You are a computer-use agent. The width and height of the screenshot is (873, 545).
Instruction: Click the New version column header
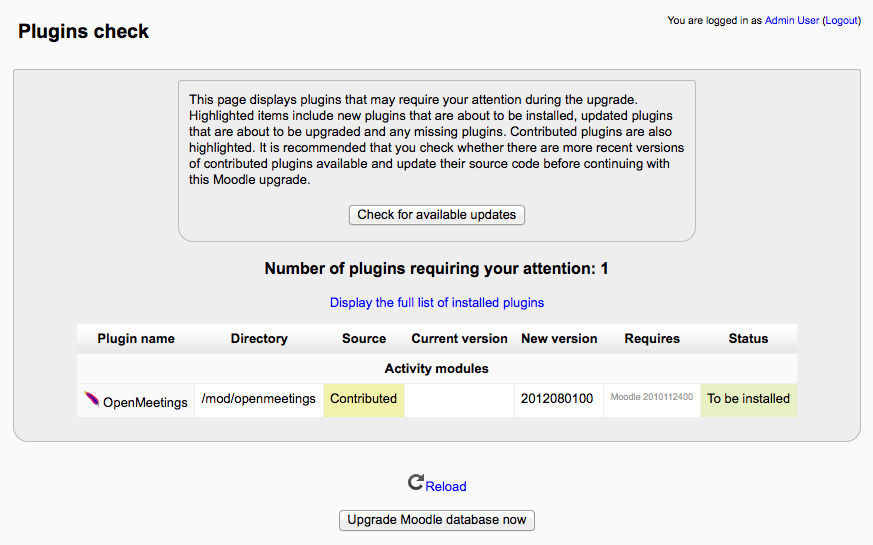[559, 338]
